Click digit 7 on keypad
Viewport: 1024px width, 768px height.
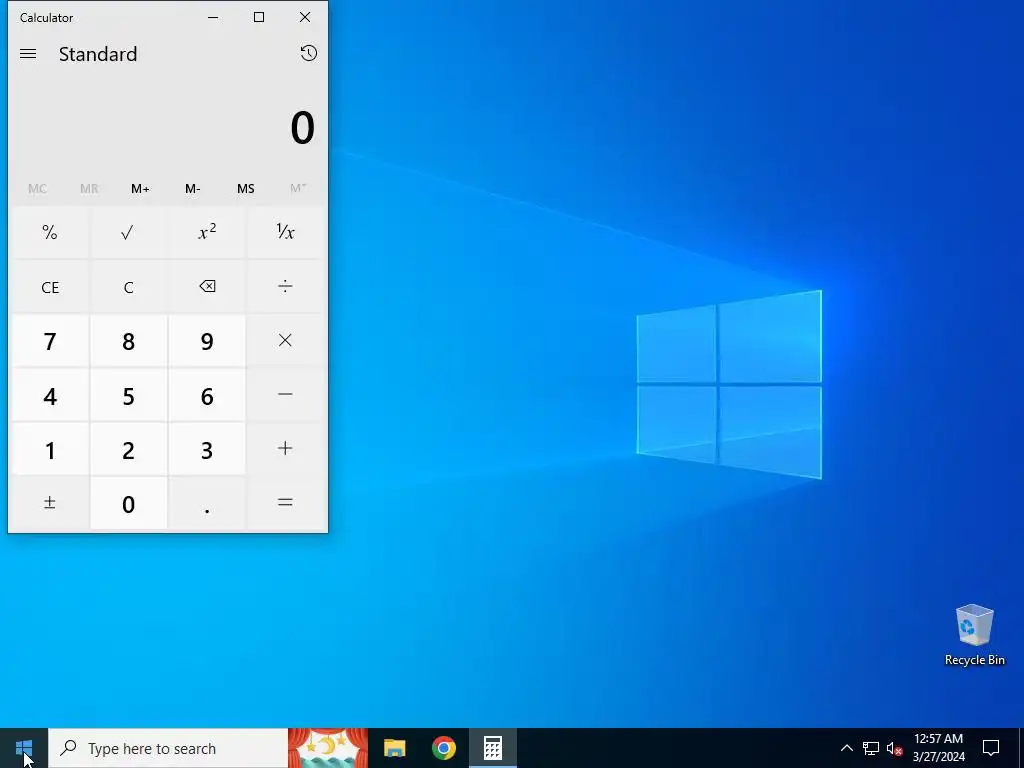[x=50, y=340]
